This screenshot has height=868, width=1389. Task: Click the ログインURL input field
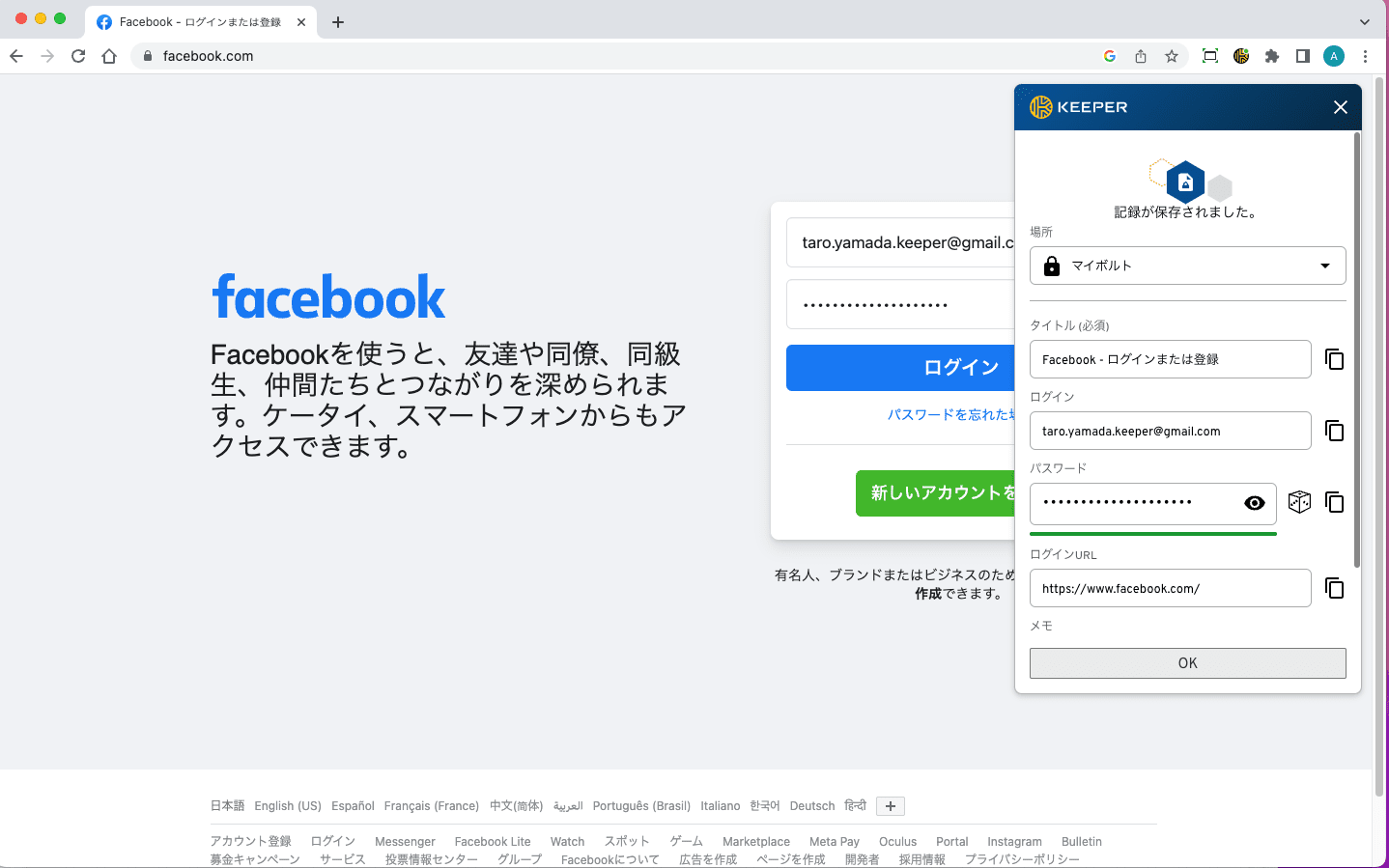coord(1170,588)
